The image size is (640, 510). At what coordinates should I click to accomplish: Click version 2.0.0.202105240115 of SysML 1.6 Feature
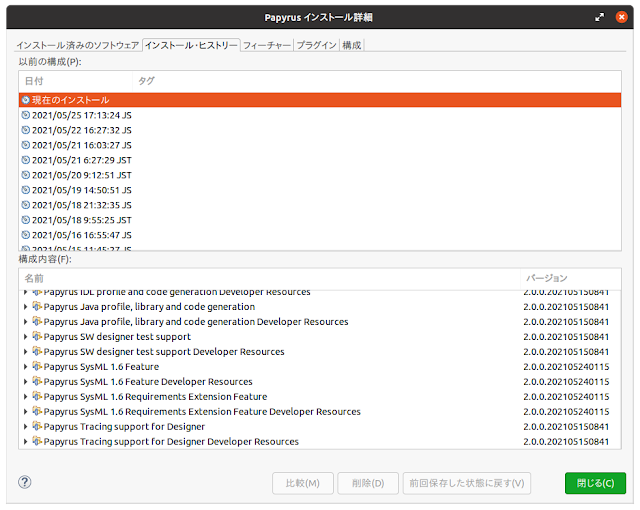[x=566, y=367]
